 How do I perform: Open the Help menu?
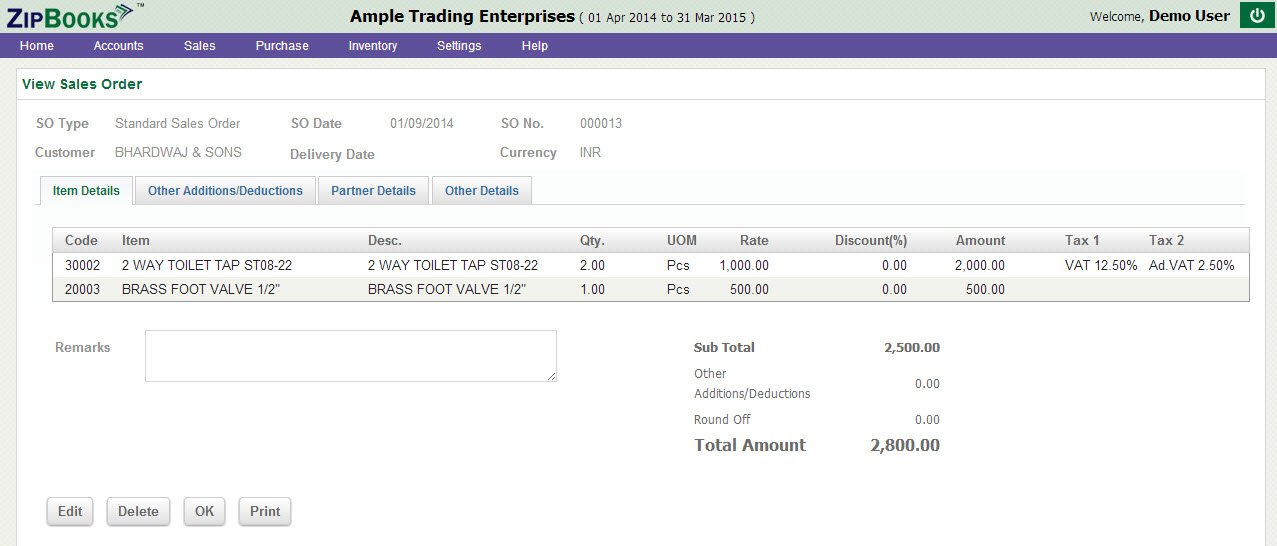[534, 46]
